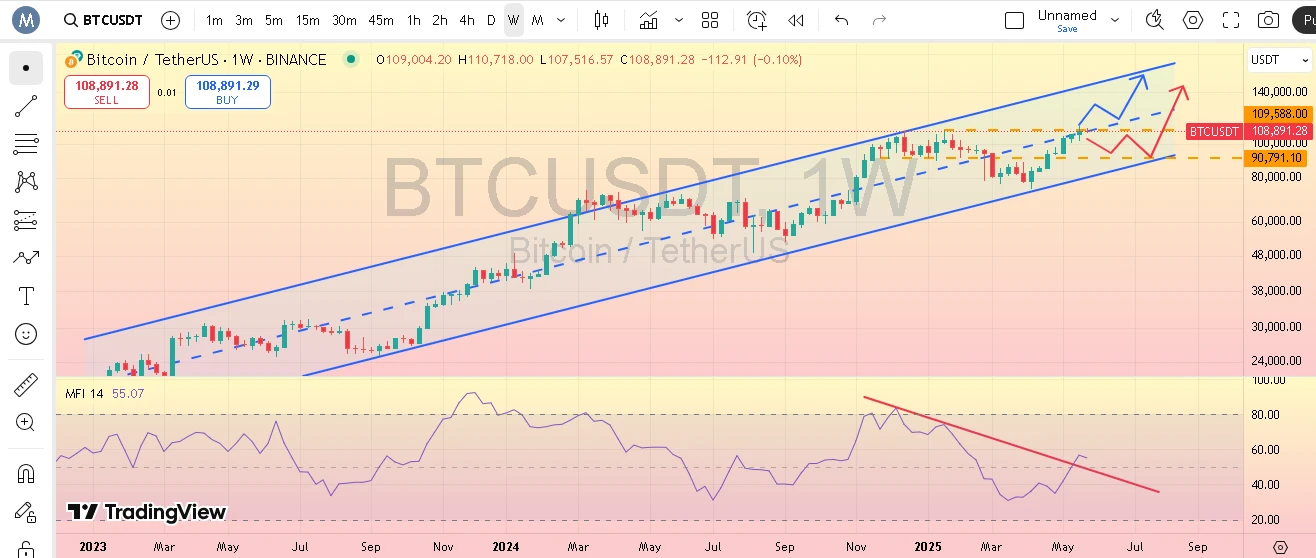Click the TradingView logo
Image resolution: width=1316 pixels, height=558 pixels.
[147, 512]
